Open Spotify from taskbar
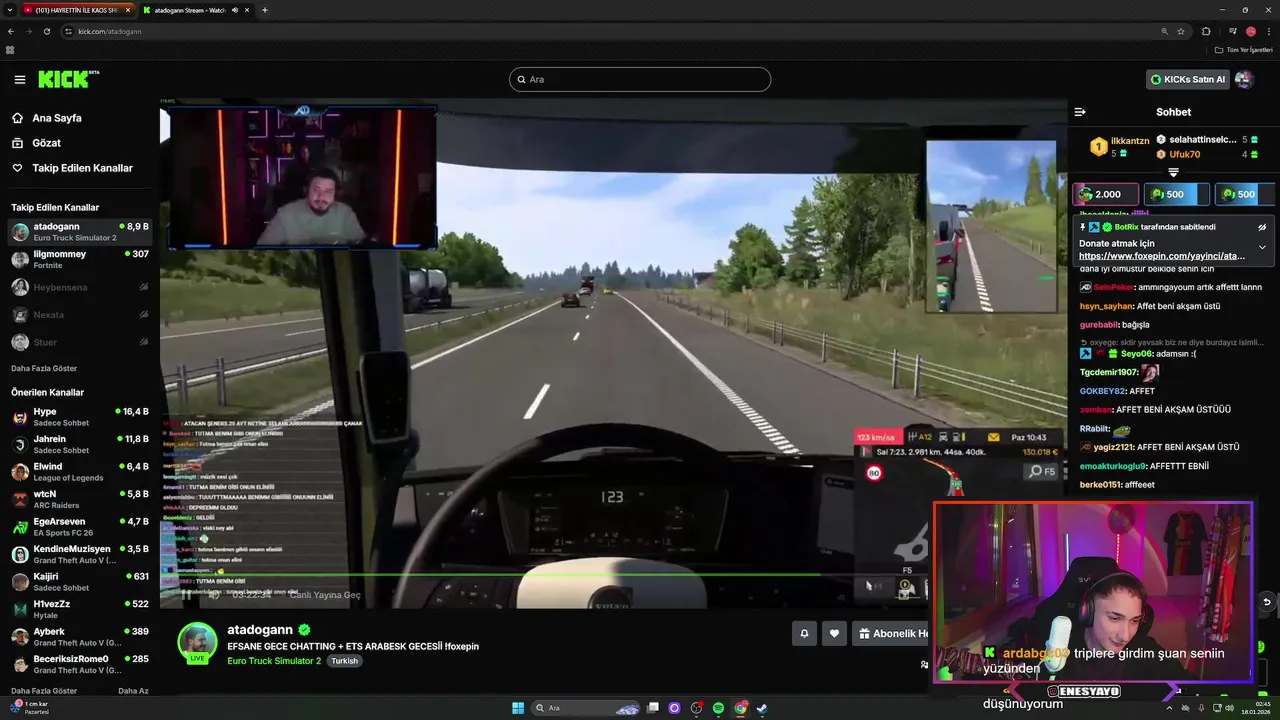1280x720 pixels. point(718,708)
